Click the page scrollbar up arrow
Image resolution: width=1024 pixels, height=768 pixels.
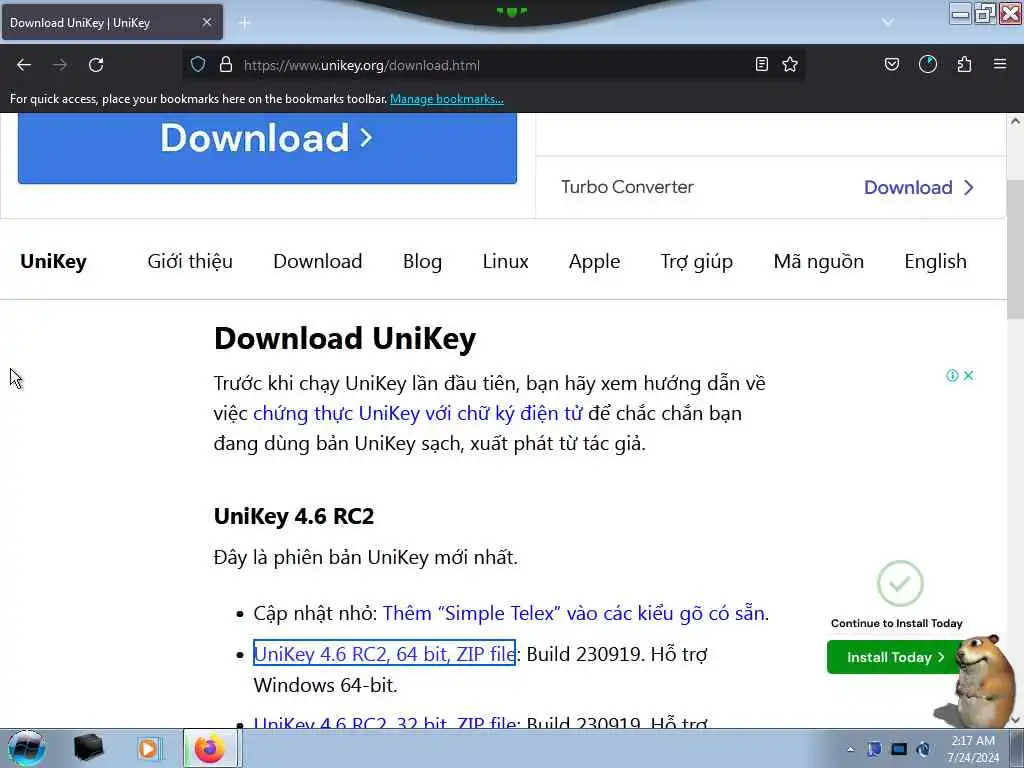pos(1015,121)
